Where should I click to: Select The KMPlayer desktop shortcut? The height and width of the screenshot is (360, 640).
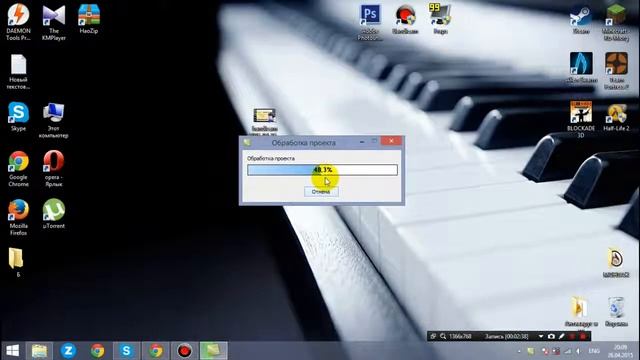(x=54, y=22)
